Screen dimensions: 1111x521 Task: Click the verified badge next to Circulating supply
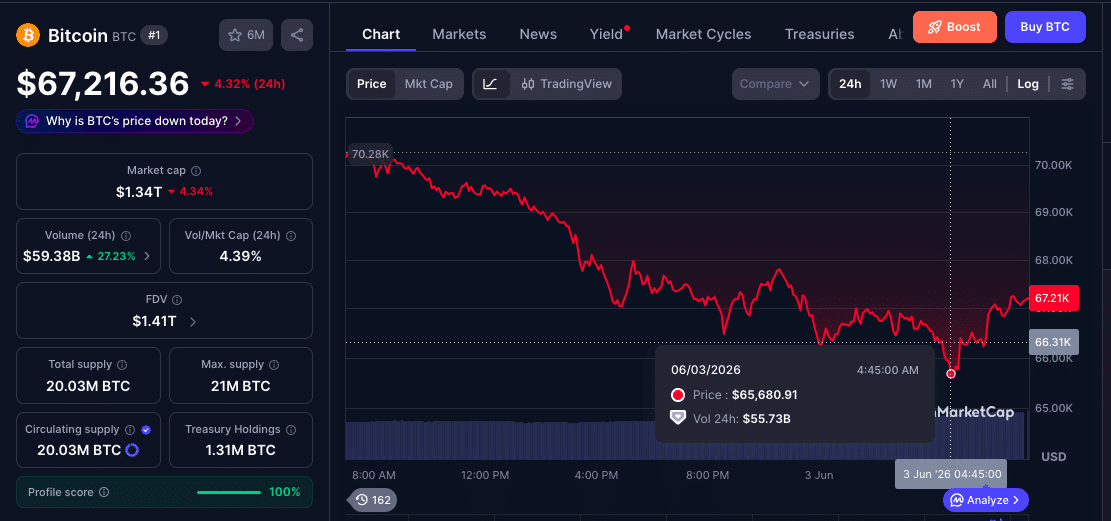click(x=146, y=430)
